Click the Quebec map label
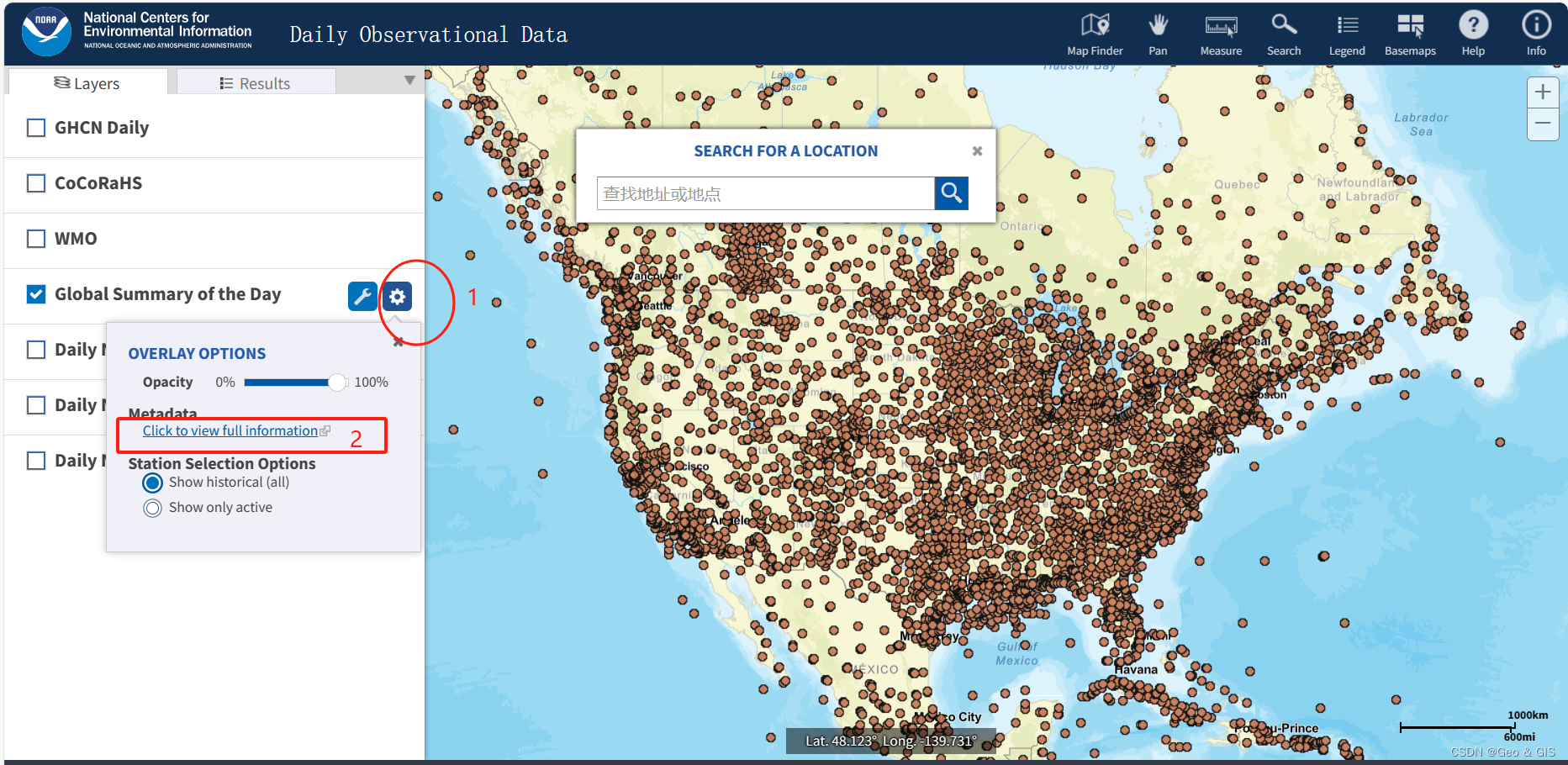This screenshot has width=1568, height=765. pyautogui.click(x=1237, y=184)
